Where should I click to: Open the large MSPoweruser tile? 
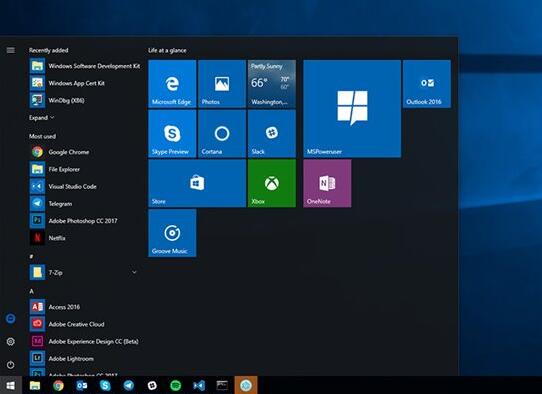pos(352,109)
